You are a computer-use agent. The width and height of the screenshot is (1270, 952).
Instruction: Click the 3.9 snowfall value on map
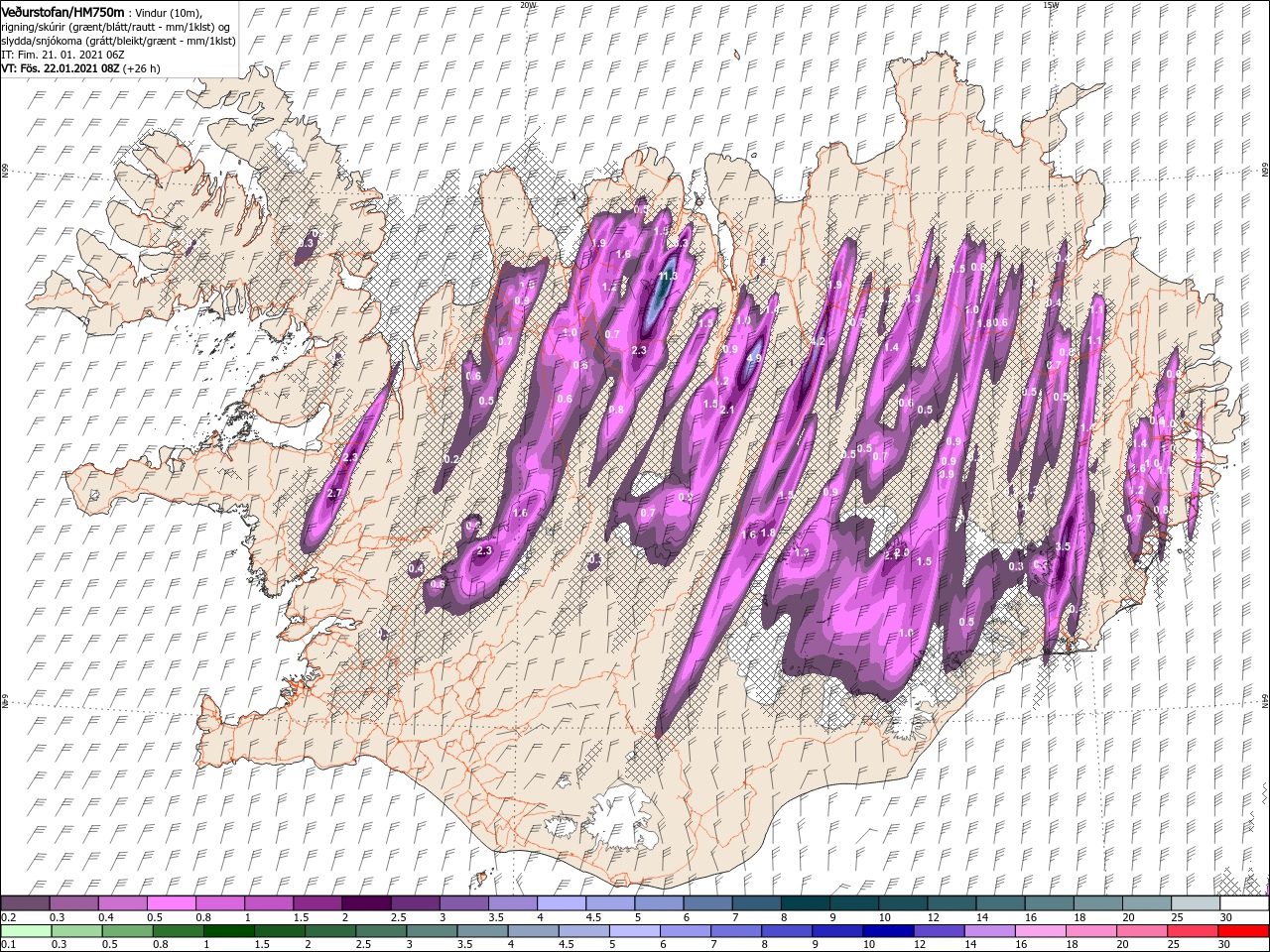point(947,475)
